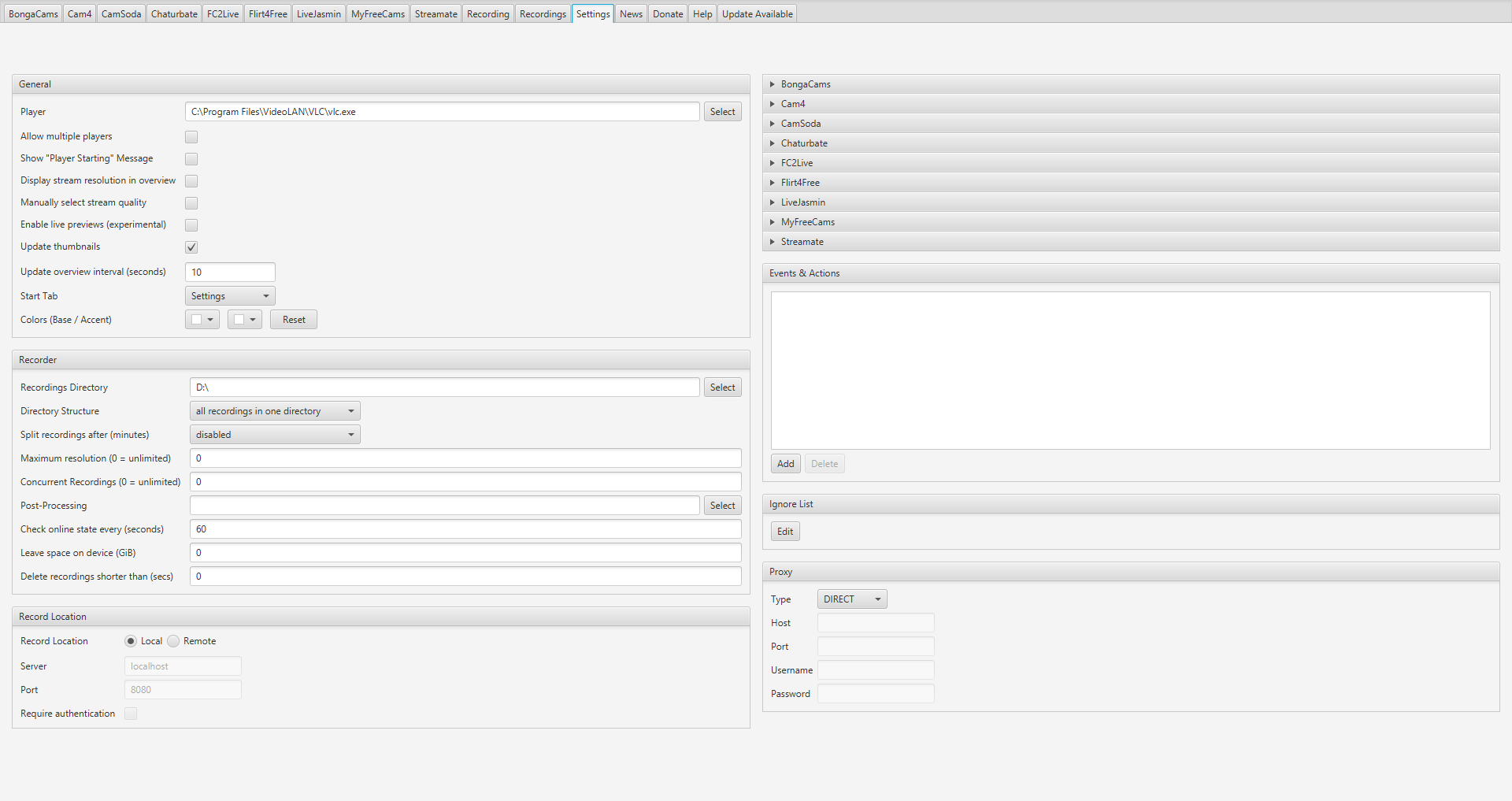The height and width of the screenshot is (801, 1512).
Task: Expand the Streamate settings section
Action: (x=802, y=242)
